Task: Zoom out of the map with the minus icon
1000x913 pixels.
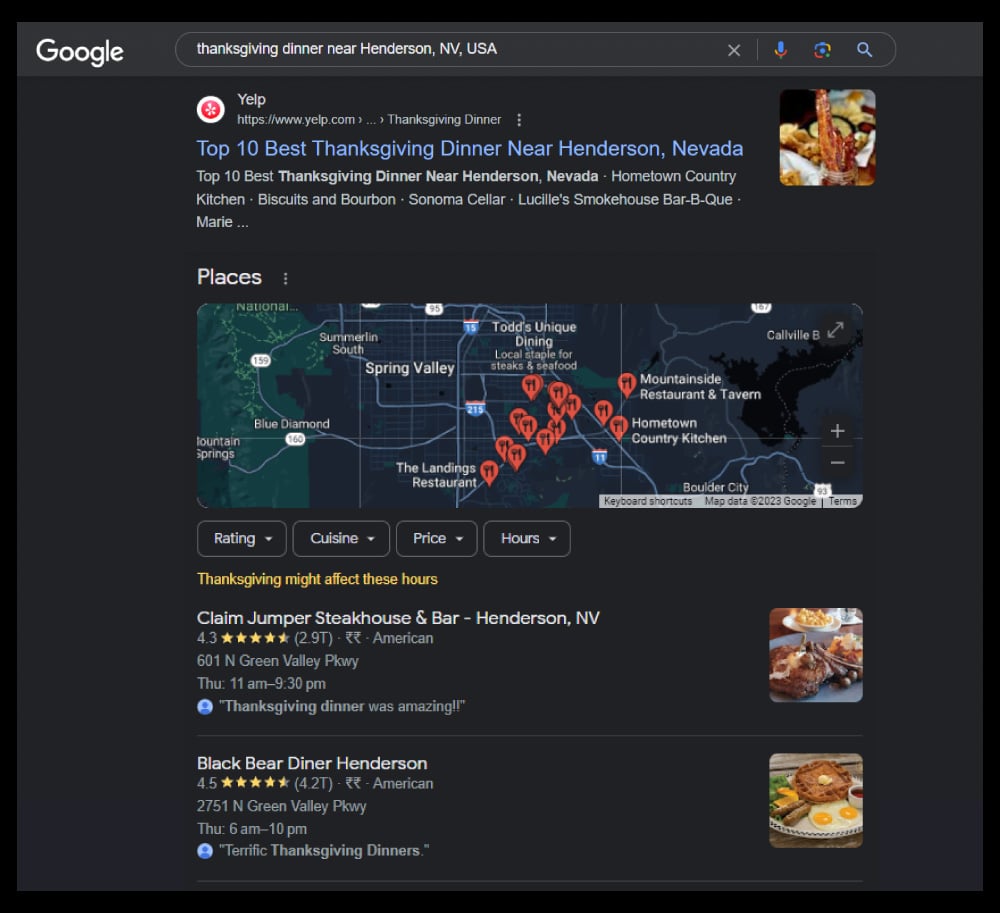Action: 837,462
